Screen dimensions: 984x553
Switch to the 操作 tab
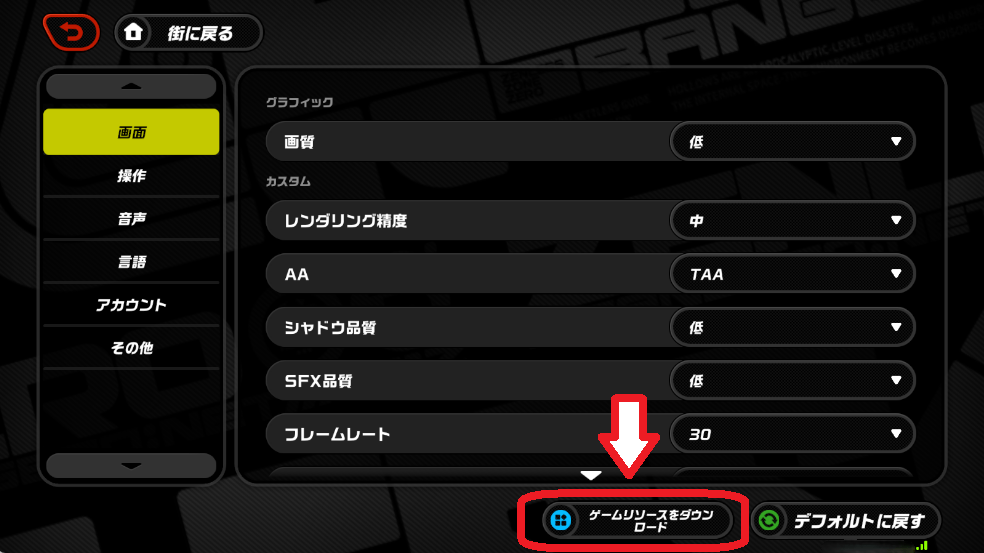(131, 176)
